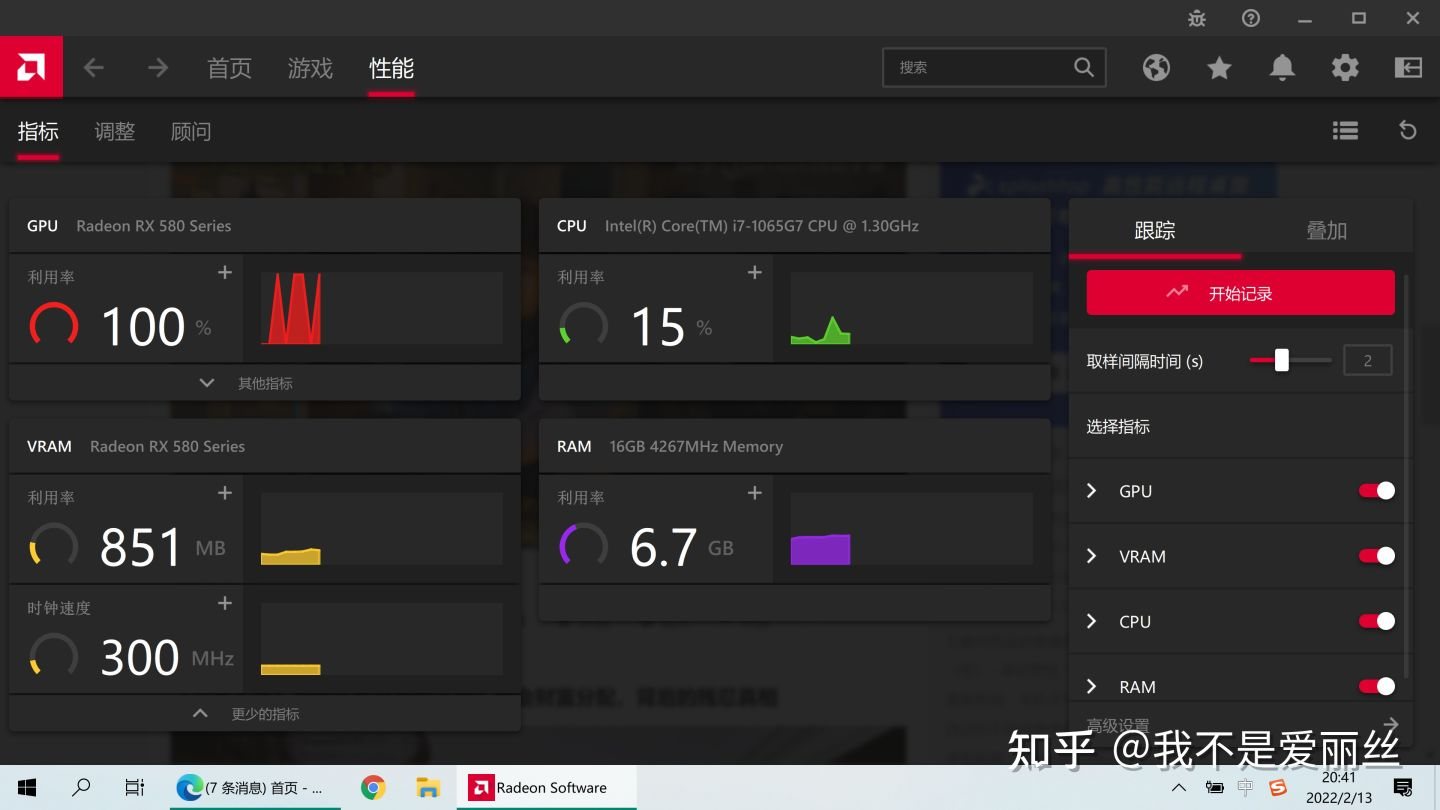The image size is (1440, 810).
Task: Select the 指标 sub-tab
Action: [38, 131]
